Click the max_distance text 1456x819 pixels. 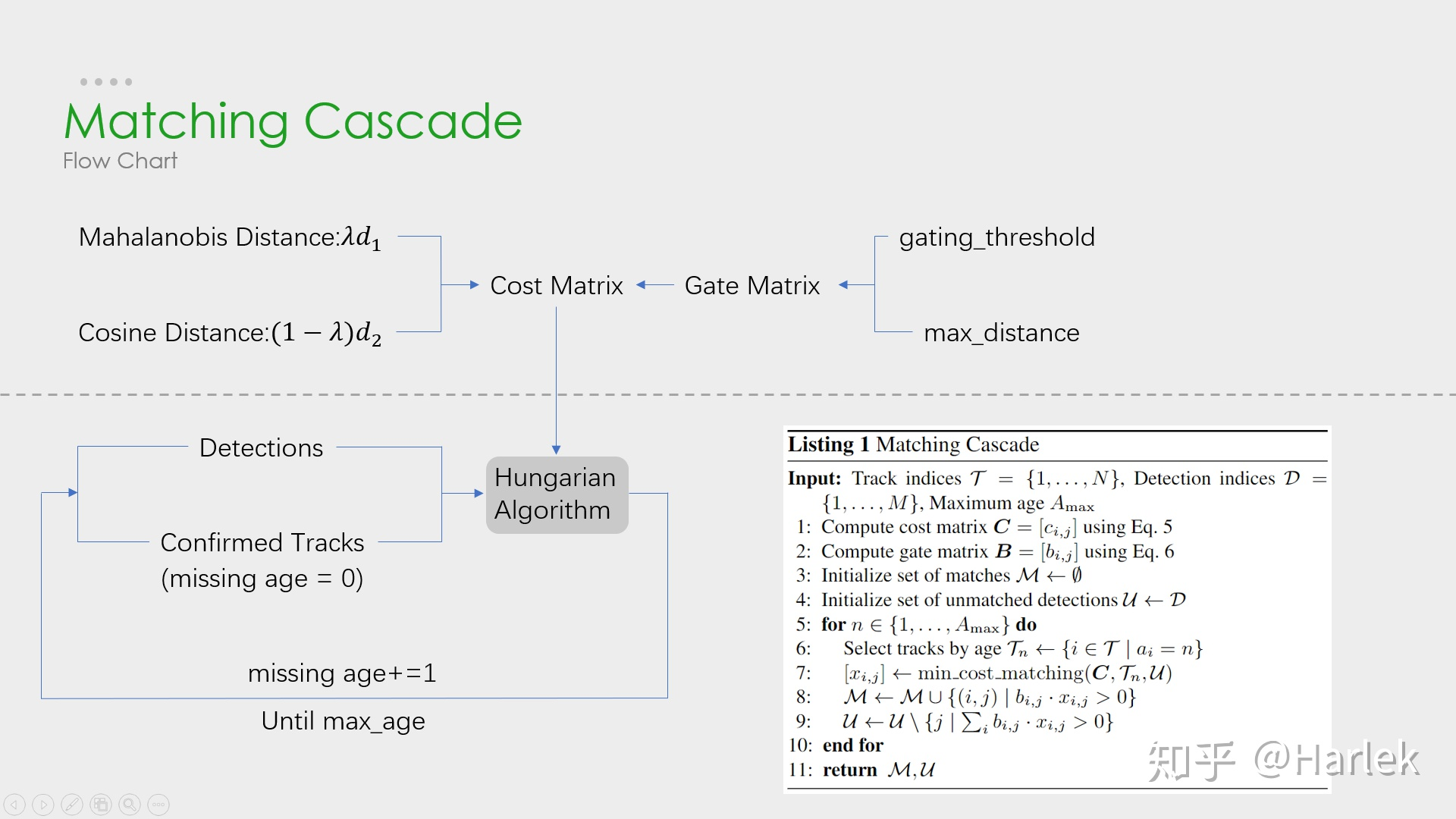1001,333
